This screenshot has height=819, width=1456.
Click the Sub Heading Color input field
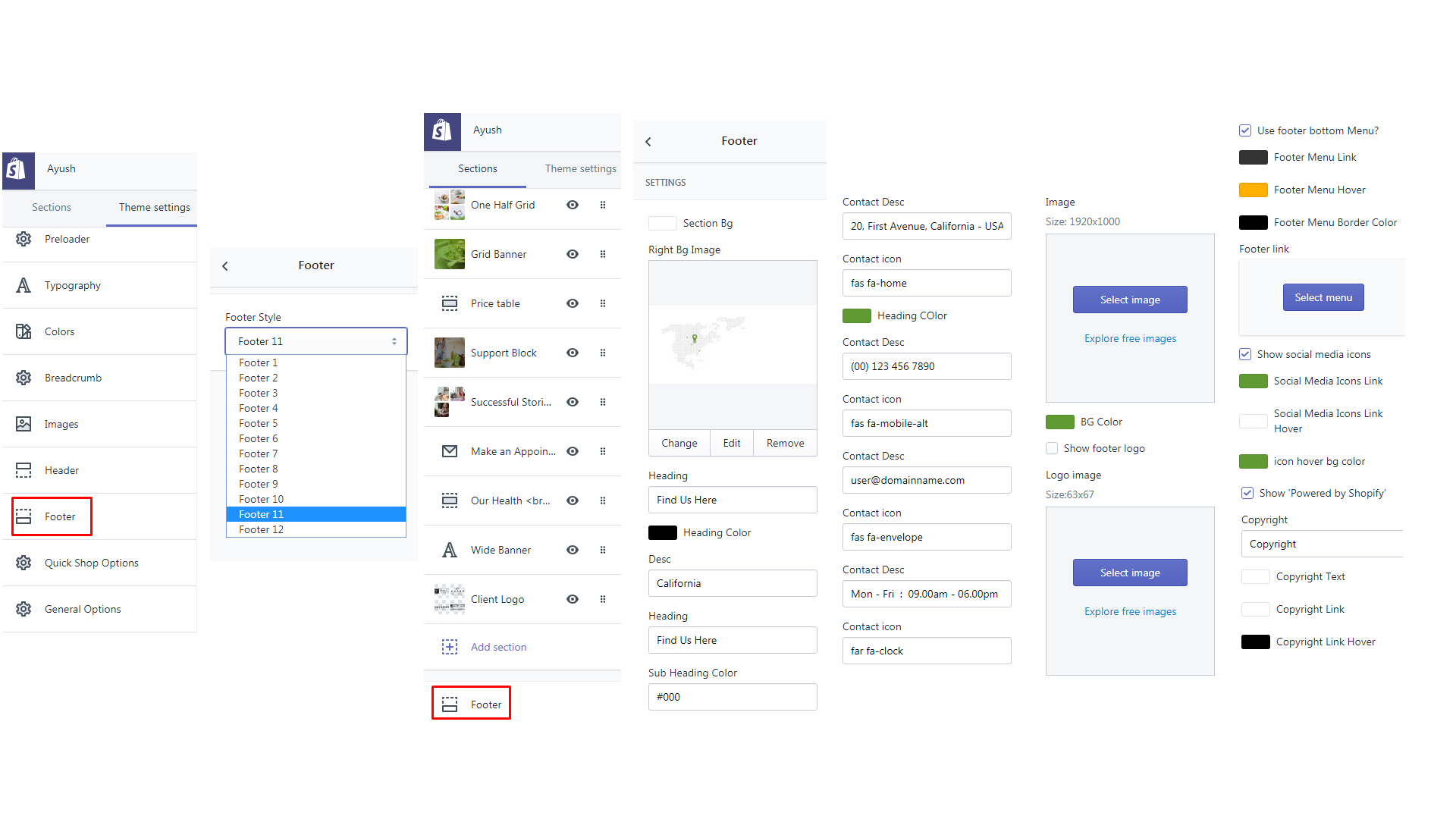(x=733, y=697)
